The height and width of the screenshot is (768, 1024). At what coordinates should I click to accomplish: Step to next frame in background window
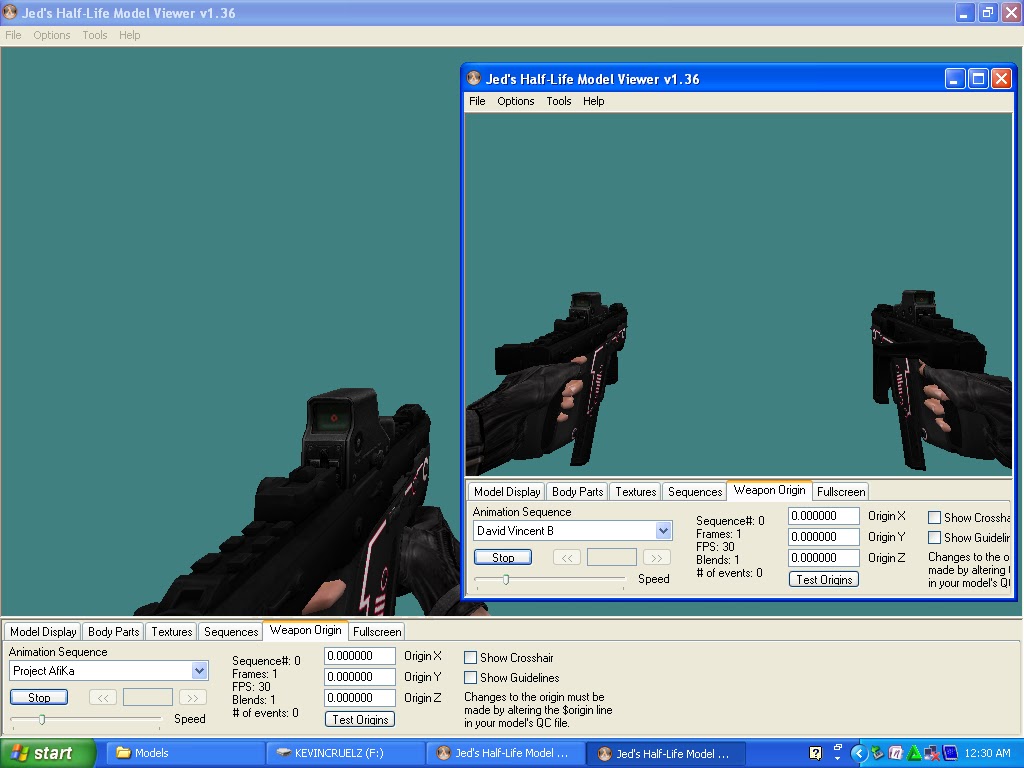pos(193,697)
